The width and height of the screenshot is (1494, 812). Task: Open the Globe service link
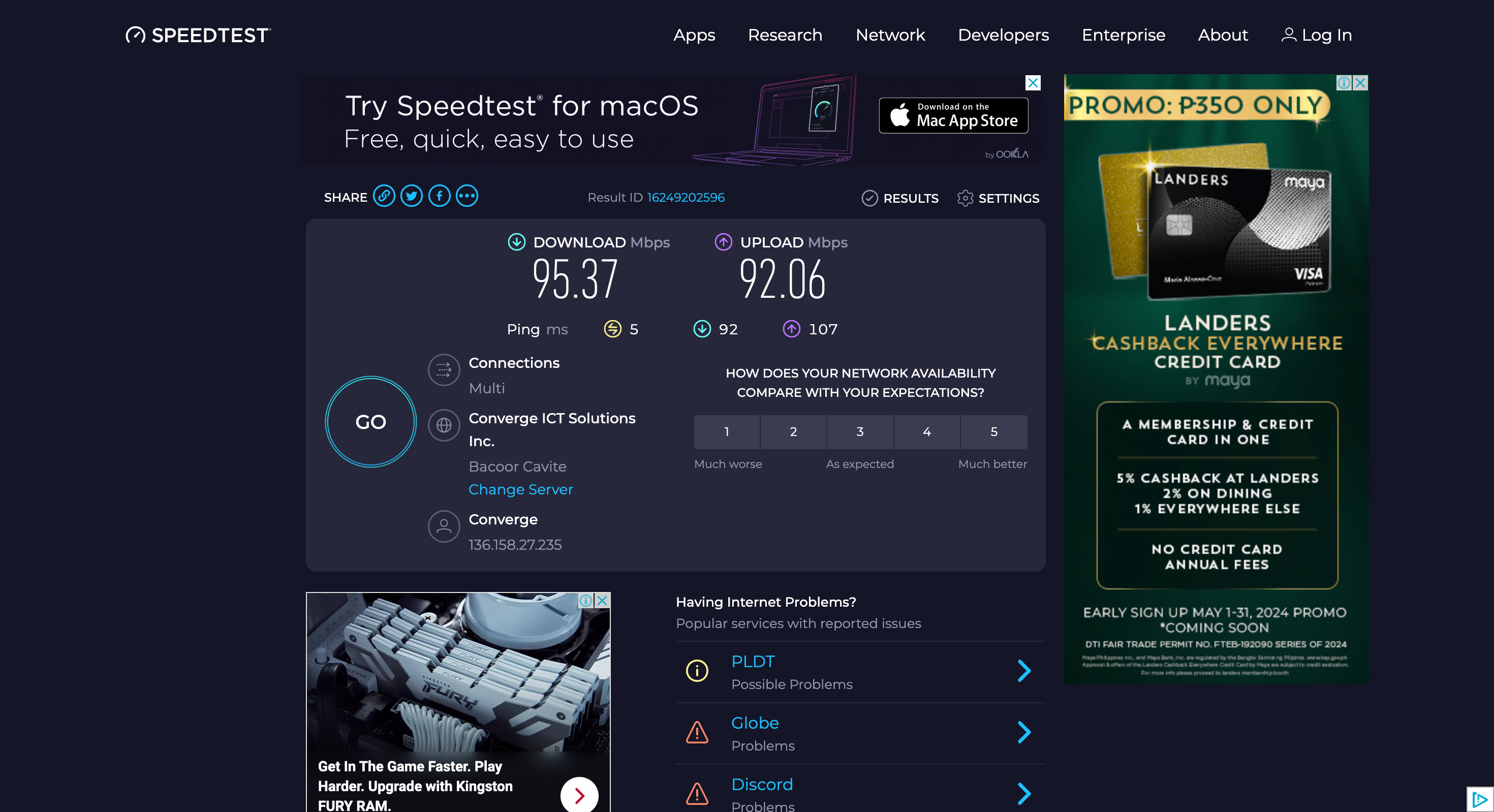tap(755, 723)
